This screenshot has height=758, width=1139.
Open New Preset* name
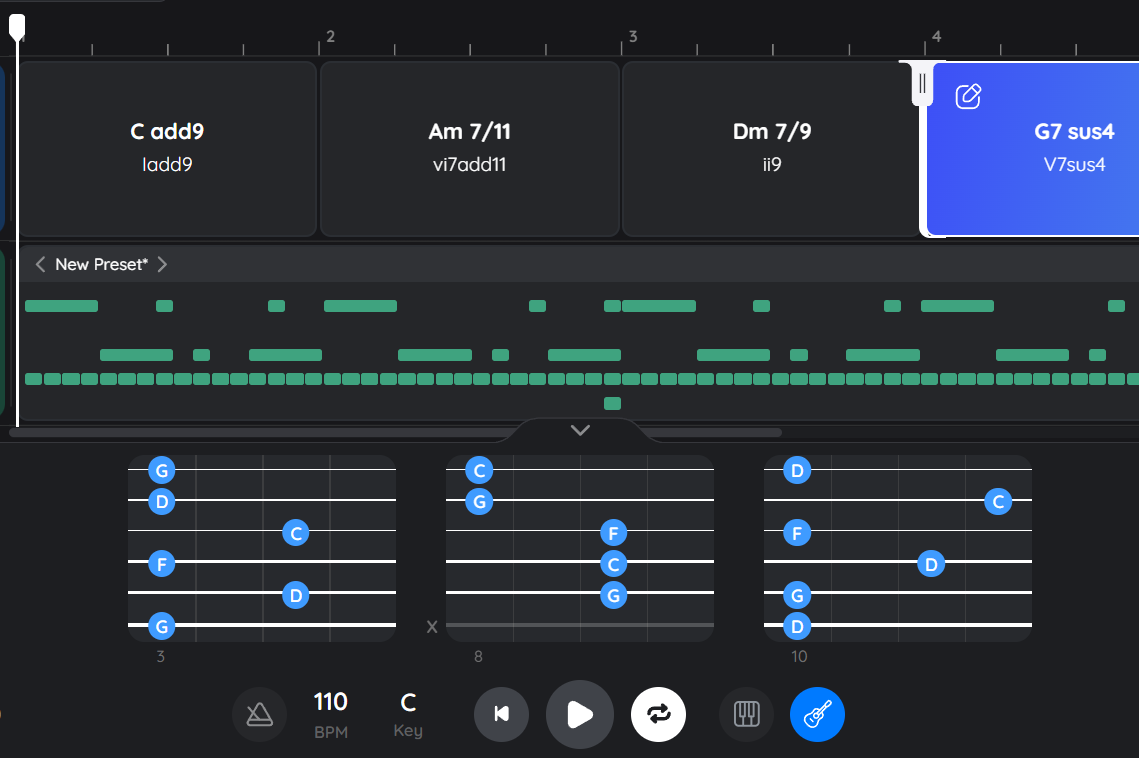click(x=102, y=265)
